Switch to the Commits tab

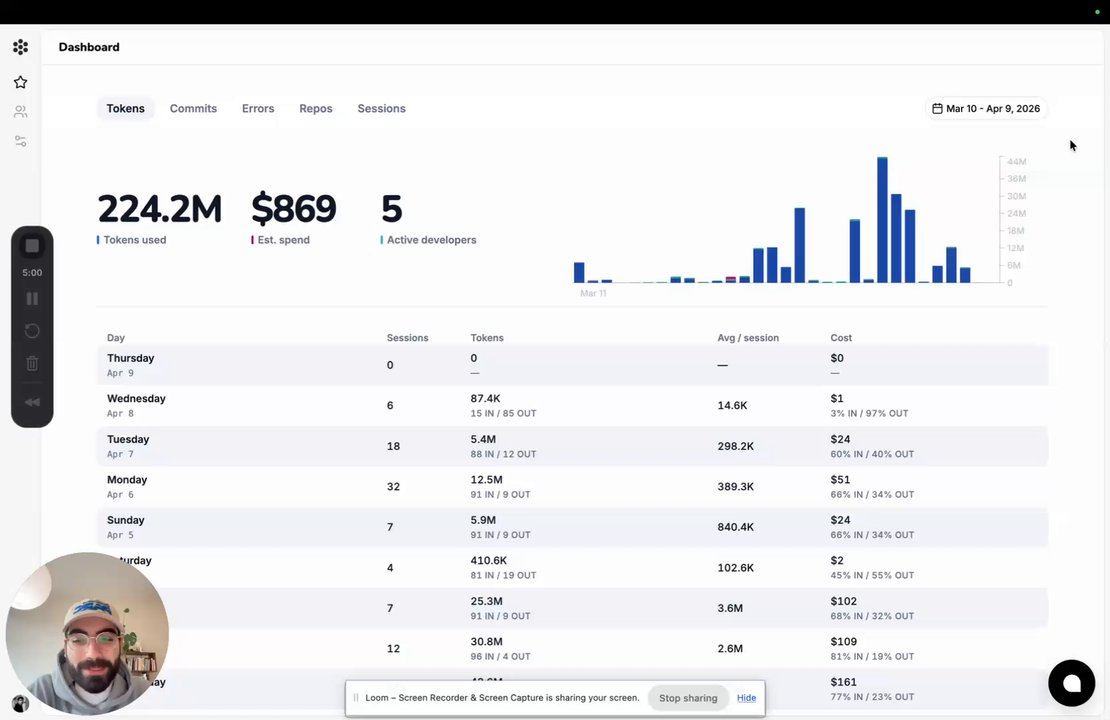click(x=193, y=108)
